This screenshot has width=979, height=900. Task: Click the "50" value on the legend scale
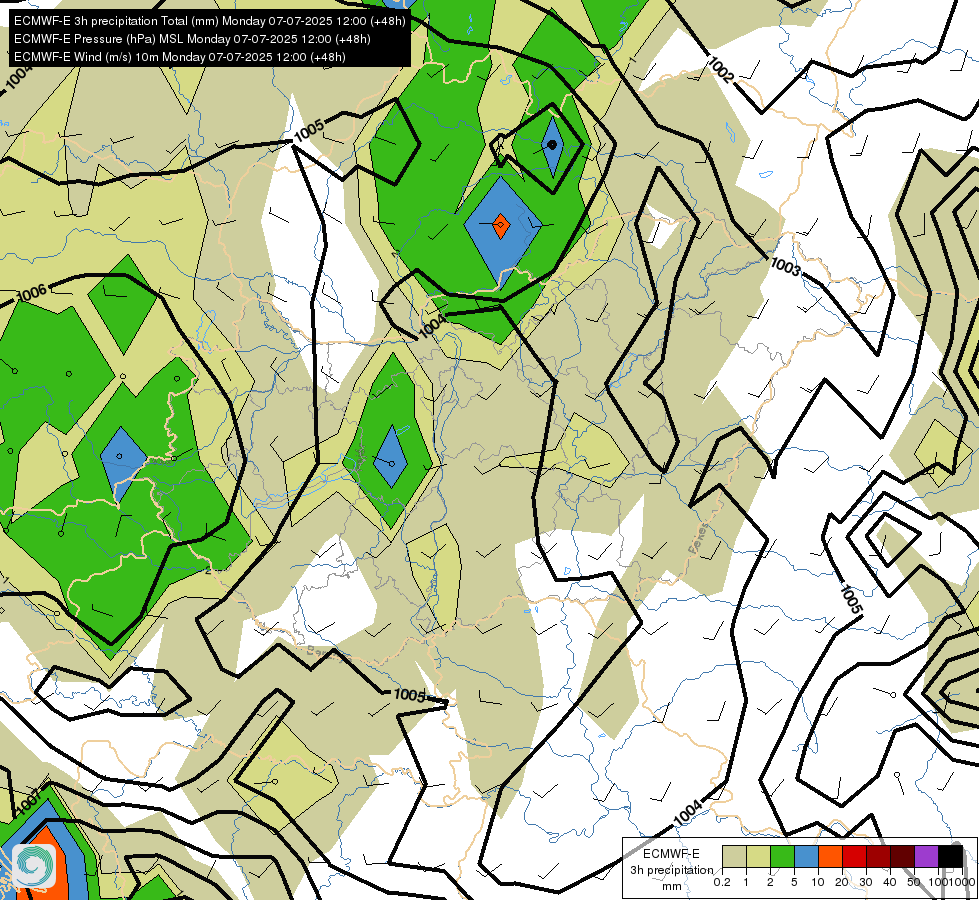tap(913, 882)
